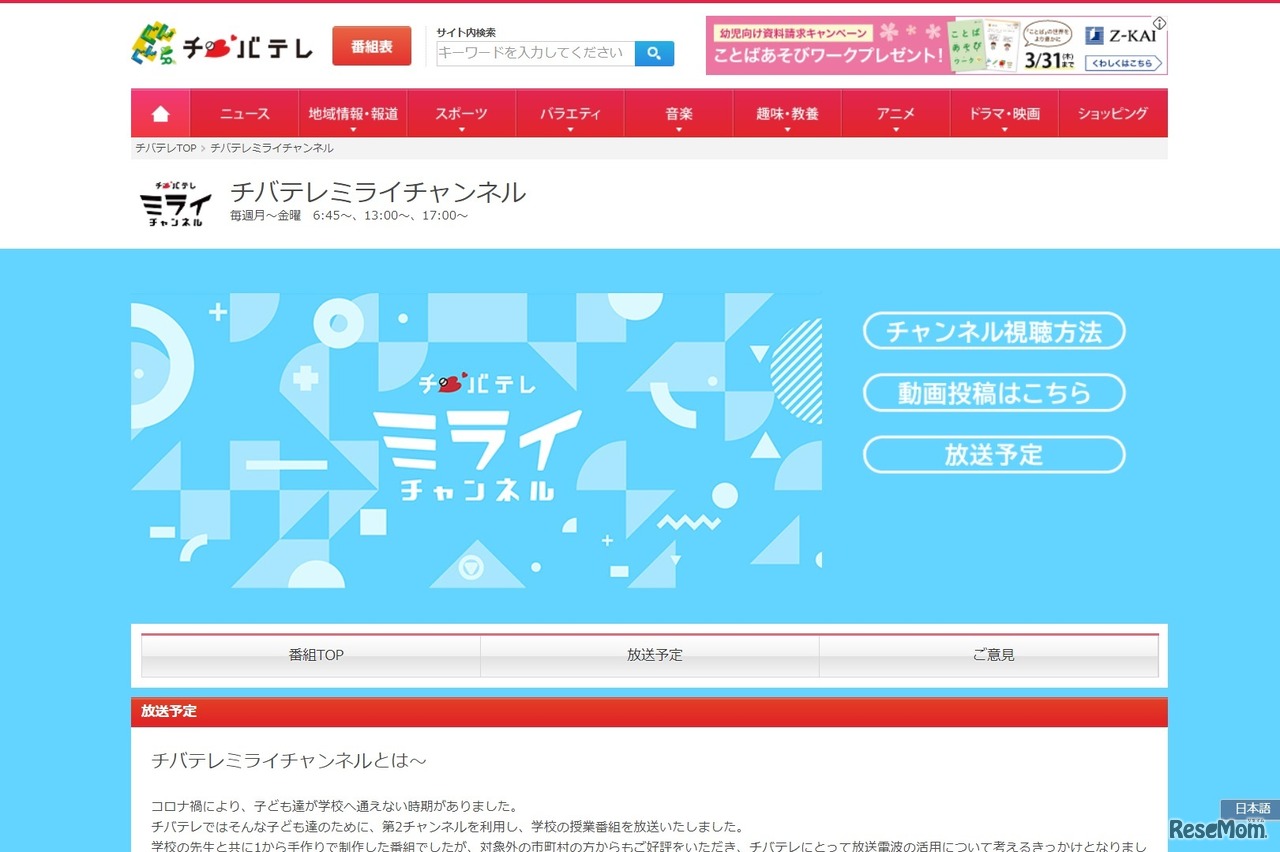This screenshot has width=1280, height=852.
Task: Expand the バラエティ menu
Action: pyautogui.click(x=570, y=114)
